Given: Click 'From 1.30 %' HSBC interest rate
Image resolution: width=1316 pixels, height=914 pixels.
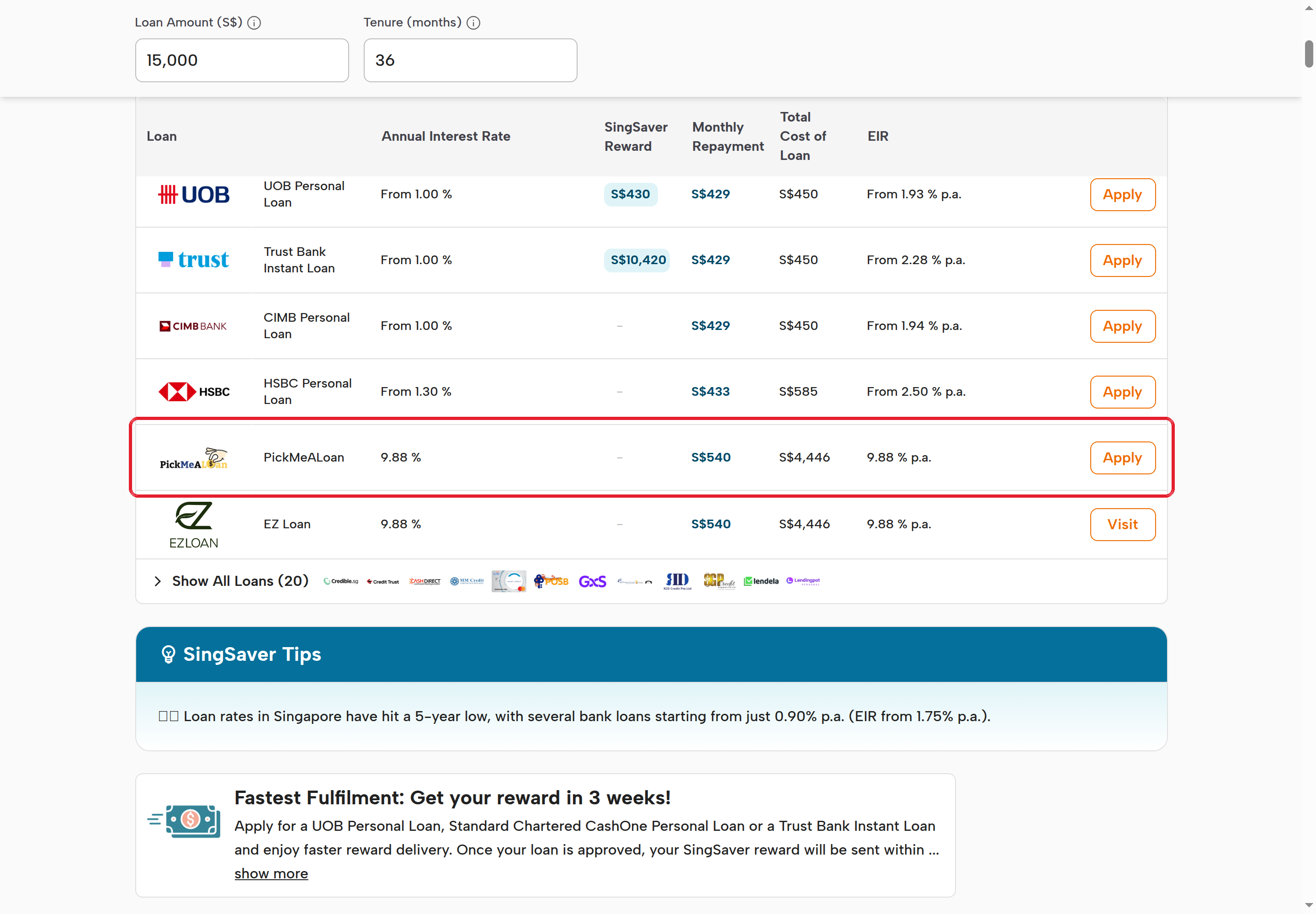Looking at the screenshot, I should pyautogui.click(x=416, y=392).
